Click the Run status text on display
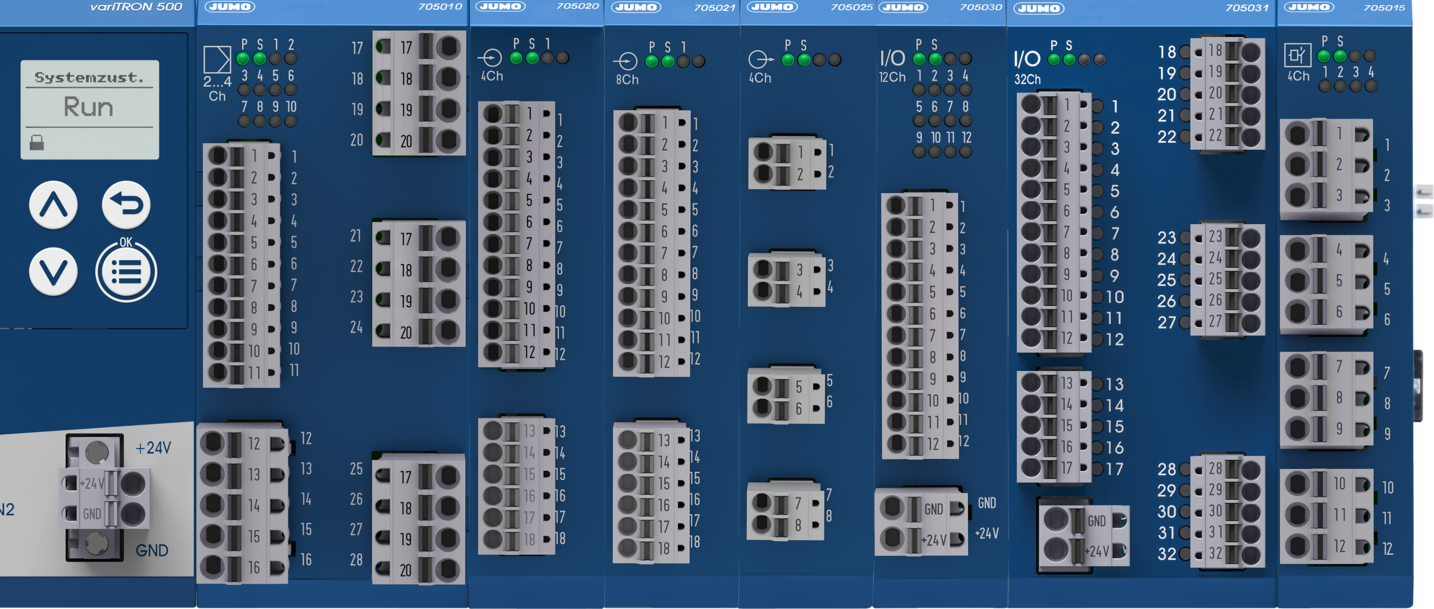The width and height of the screenshot is (1434, 609). point(88,107)
